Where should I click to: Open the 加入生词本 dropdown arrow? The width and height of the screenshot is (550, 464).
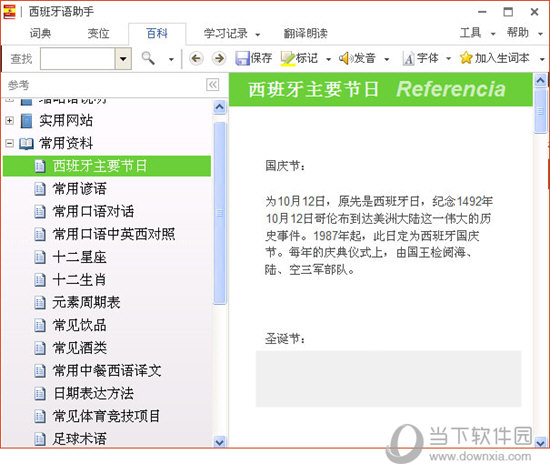(x=542, y=59)
